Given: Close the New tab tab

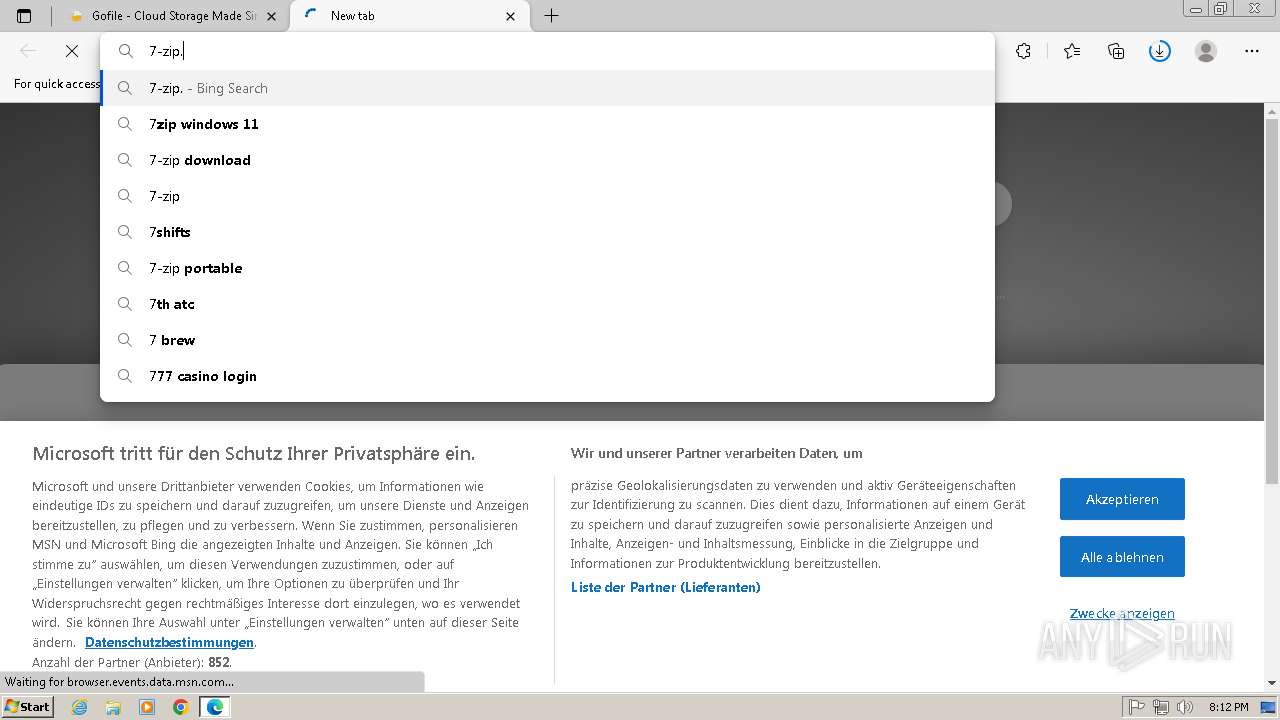Looking at the screenshot, I should click(x=511, y=16).
